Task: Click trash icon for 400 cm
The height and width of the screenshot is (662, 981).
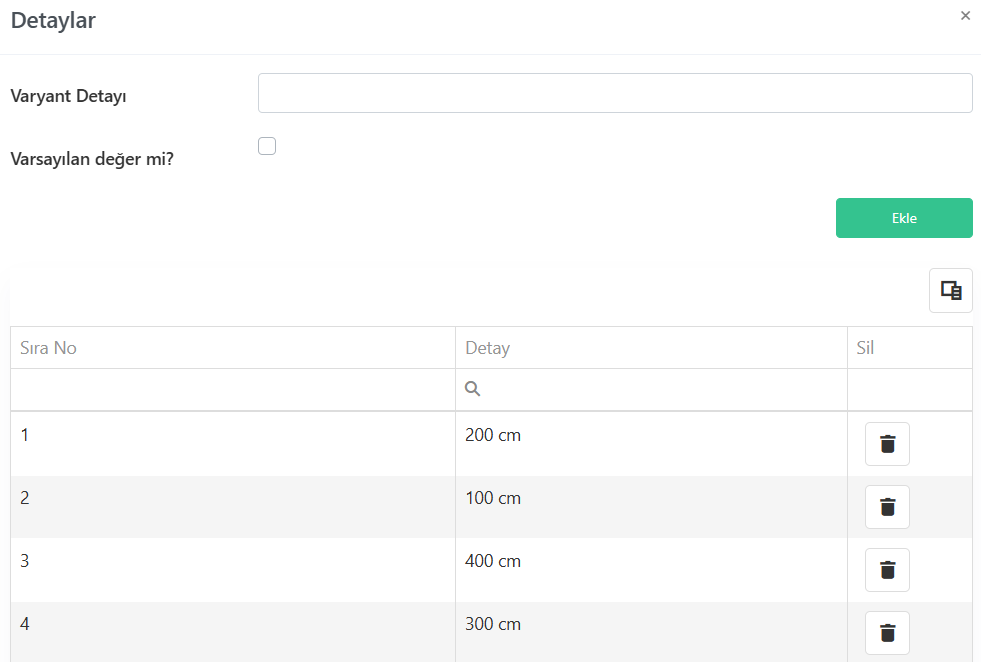Action: point(887,570)
